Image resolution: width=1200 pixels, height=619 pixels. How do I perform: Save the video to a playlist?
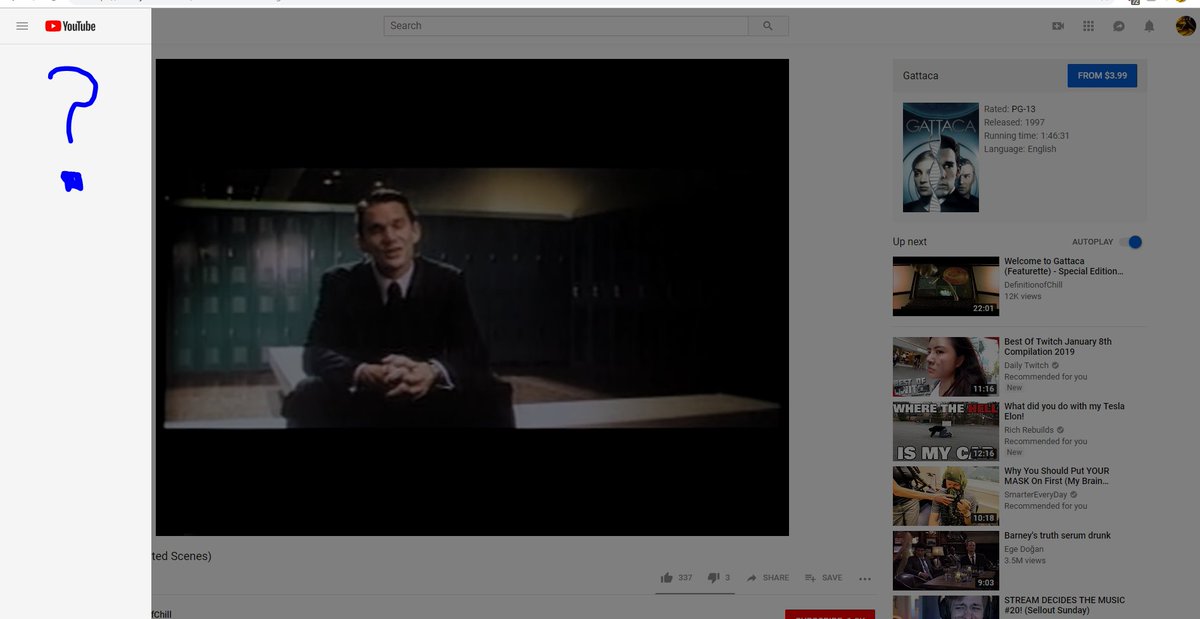click(823, 578)
